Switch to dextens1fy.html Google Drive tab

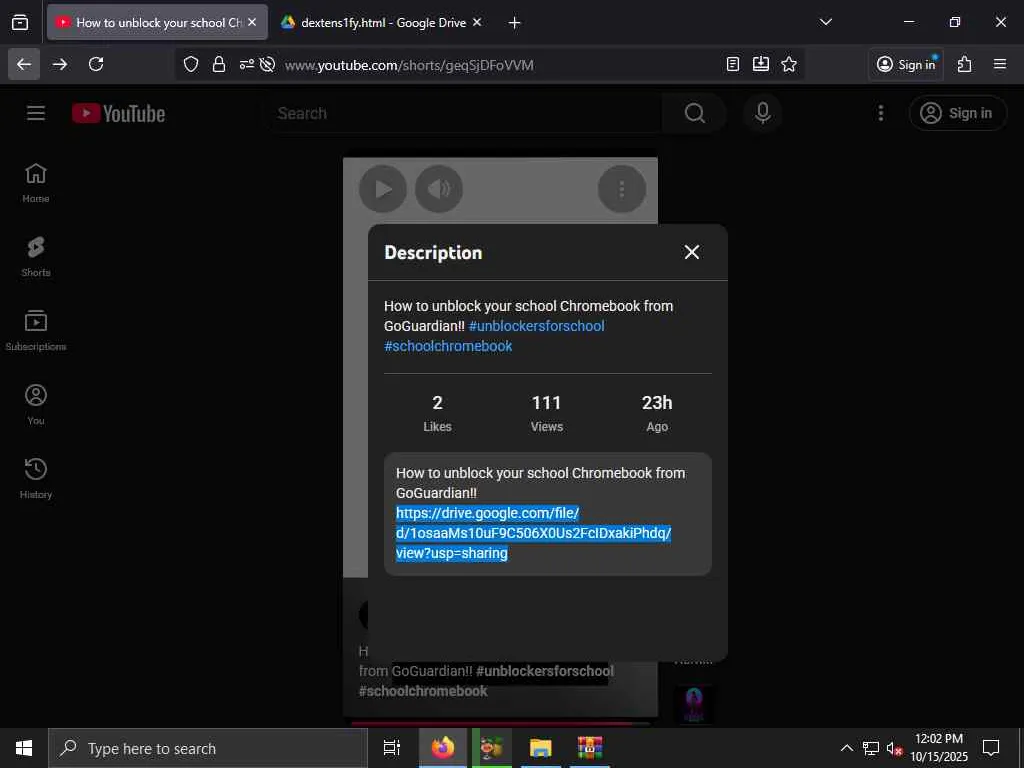tap(383, 22)
